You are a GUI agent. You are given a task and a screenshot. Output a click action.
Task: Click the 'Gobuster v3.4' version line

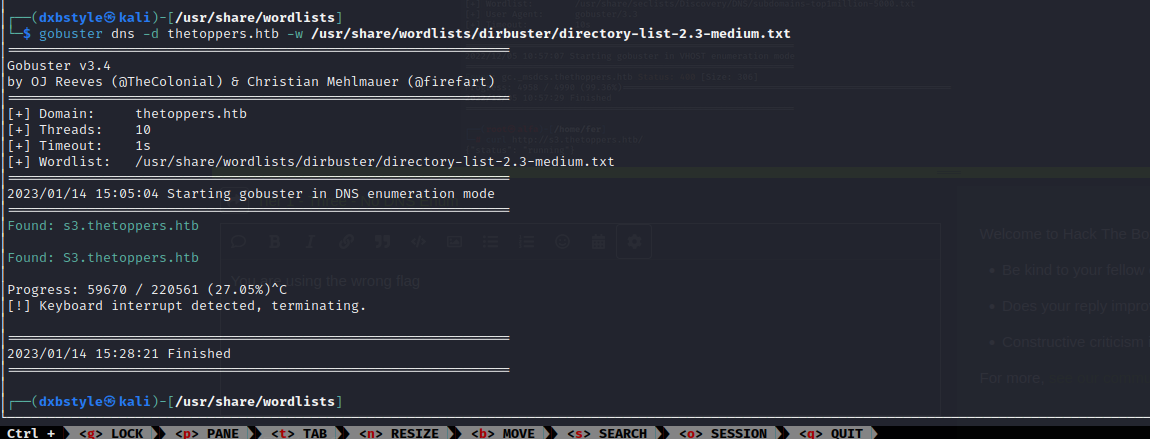coord(59,66)
